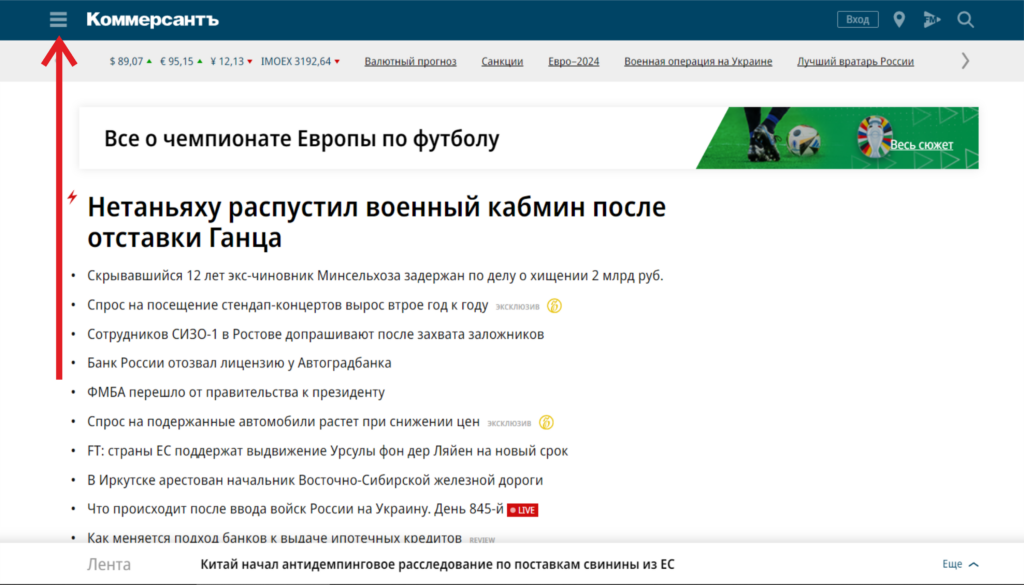Follow the Весь сюжет link
The width and height of the screenshot is (1024, 585).
coord(921,145)
